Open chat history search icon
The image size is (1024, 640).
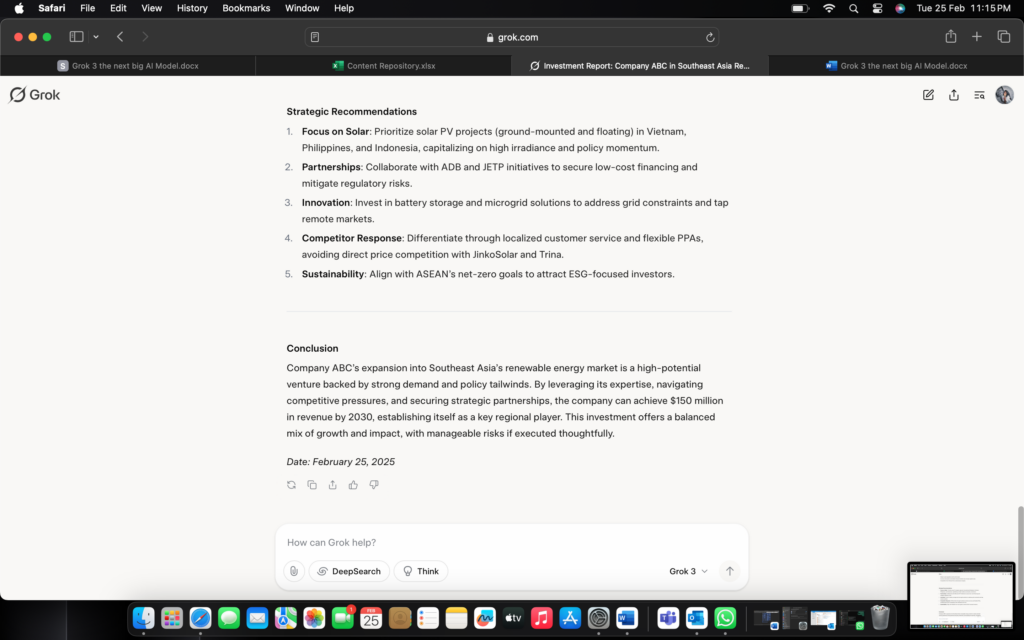pos(979,95)
